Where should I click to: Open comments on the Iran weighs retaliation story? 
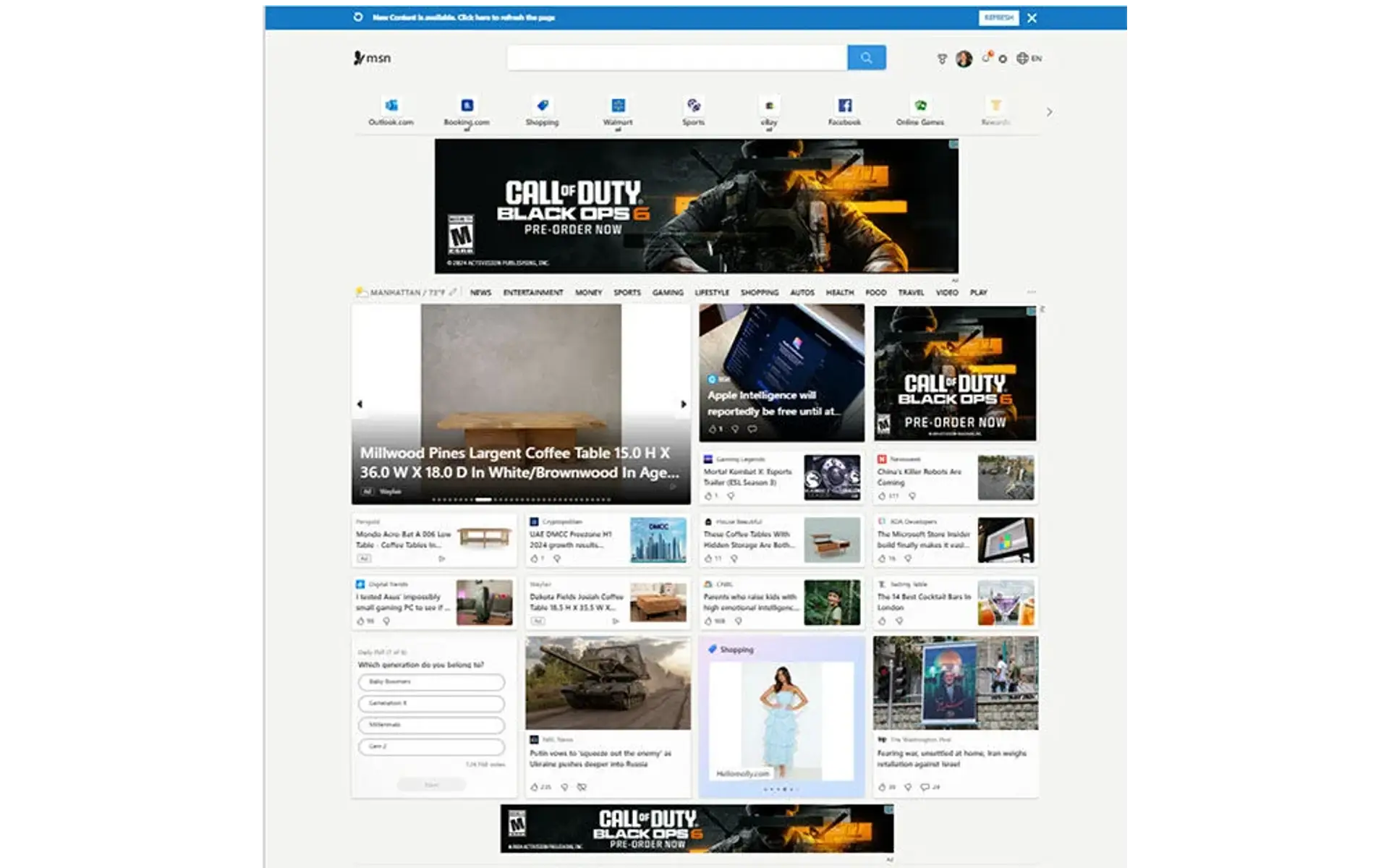point(925,787)
